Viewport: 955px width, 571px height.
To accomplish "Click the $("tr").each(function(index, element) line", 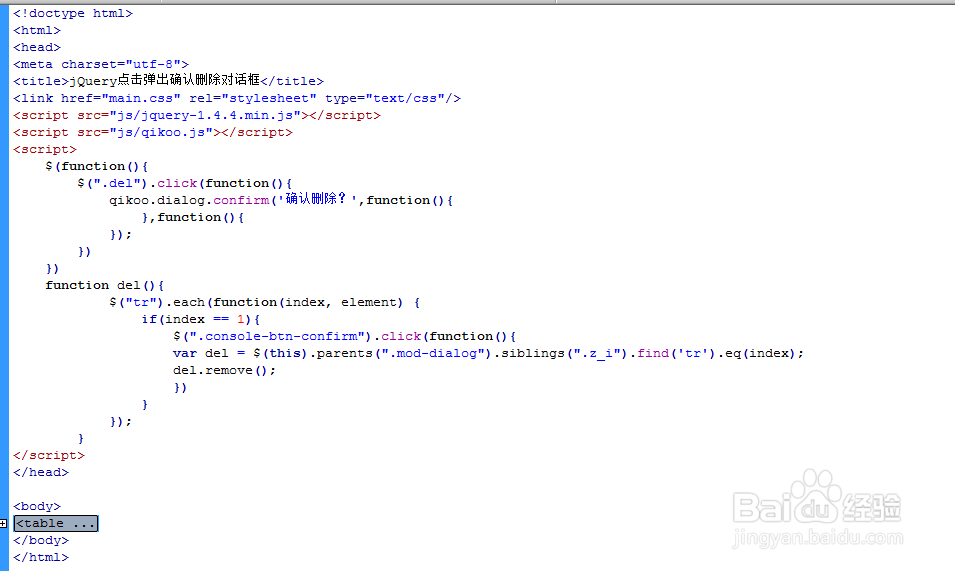I will pos(264,303).
